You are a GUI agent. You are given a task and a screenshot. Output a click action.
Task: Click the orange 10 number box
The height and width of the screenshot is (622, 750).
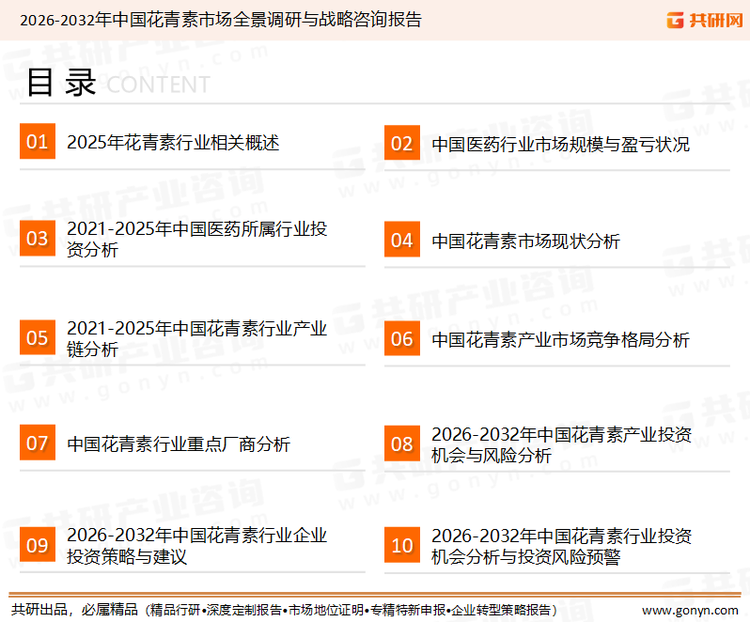402,545
